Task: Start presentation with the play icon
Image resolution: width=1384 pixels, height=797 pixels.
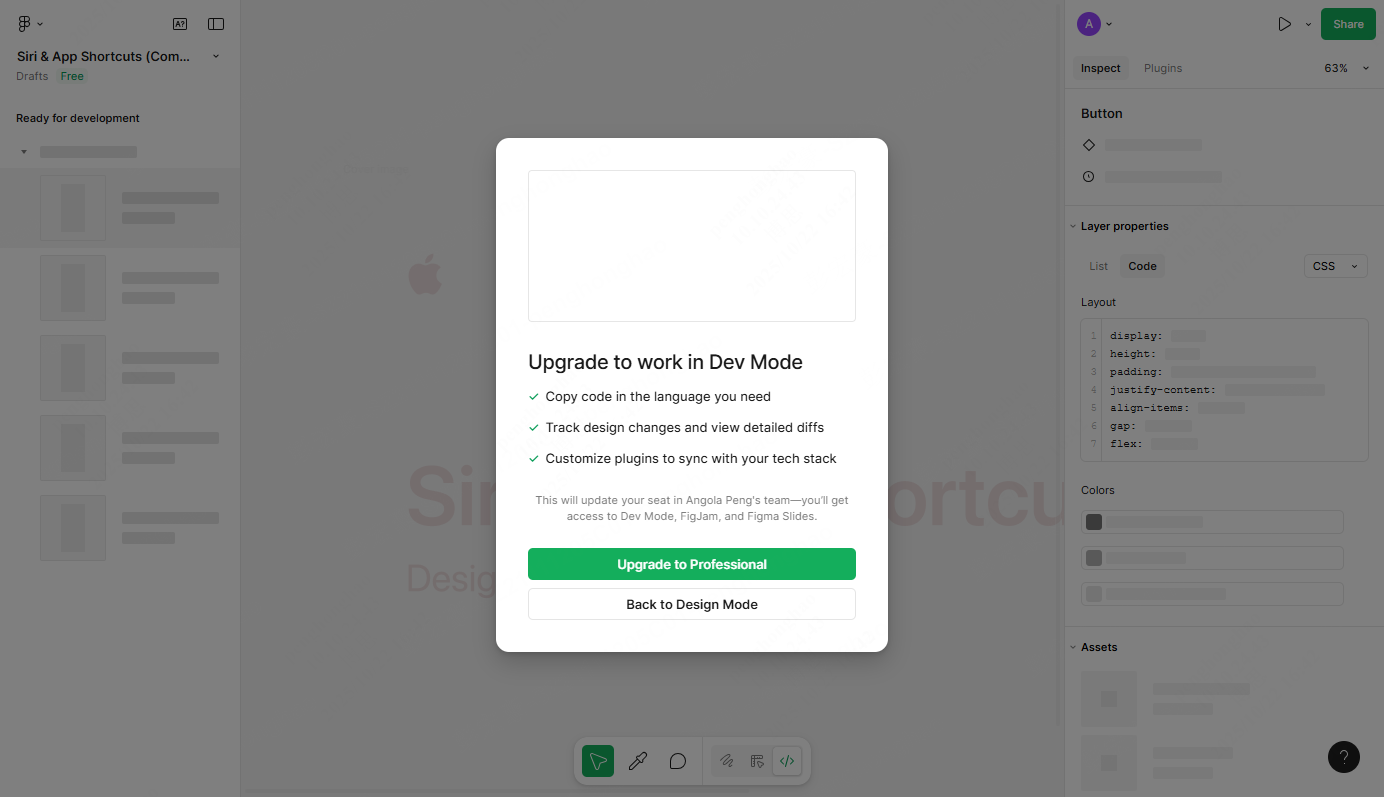Action: pyautogui.click(x=1285, y=24)
